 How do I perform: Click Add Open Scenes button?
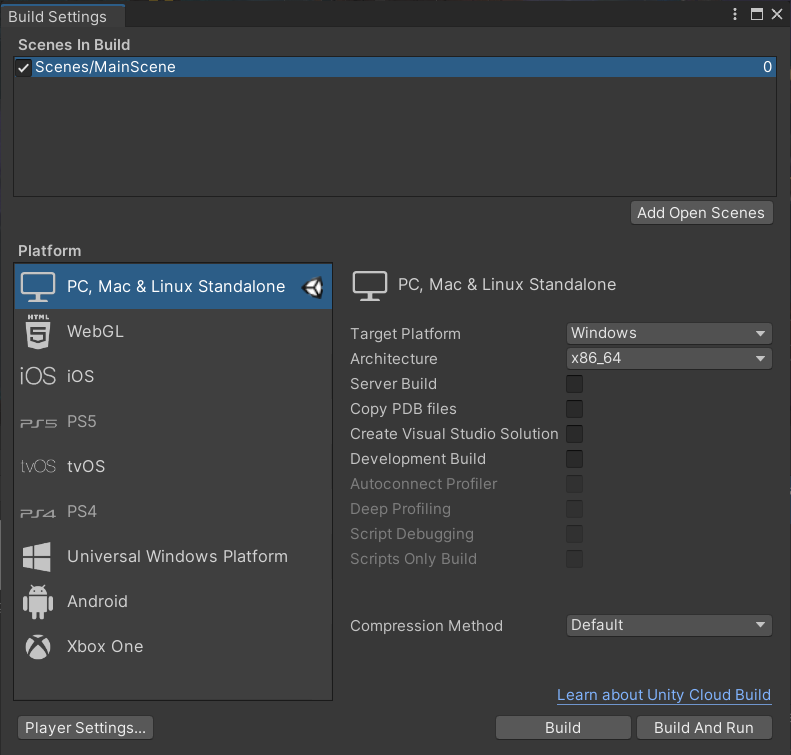(701, 213)
